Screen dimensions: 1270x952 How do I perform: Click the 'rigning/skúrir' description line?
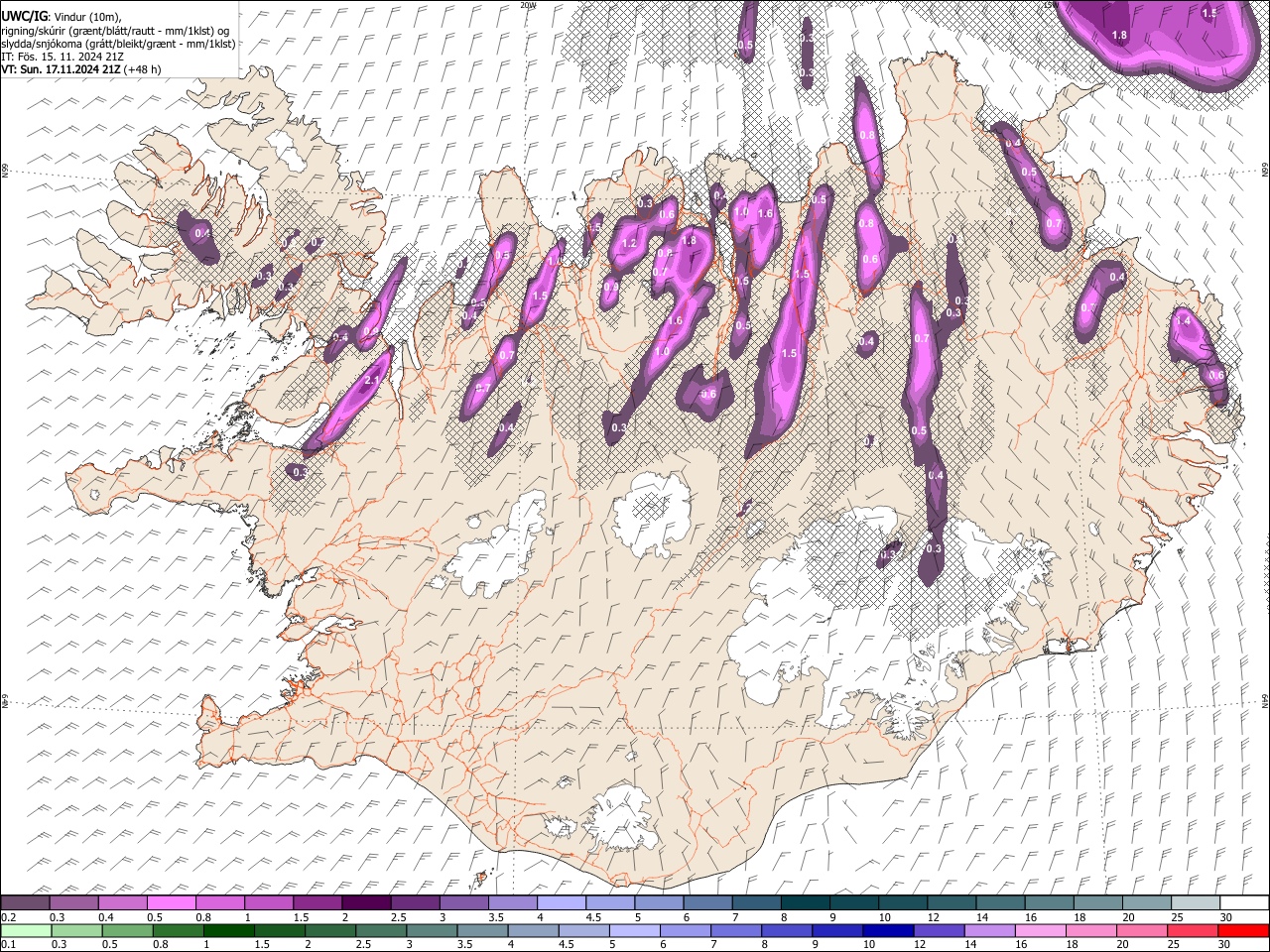point(115,31)
